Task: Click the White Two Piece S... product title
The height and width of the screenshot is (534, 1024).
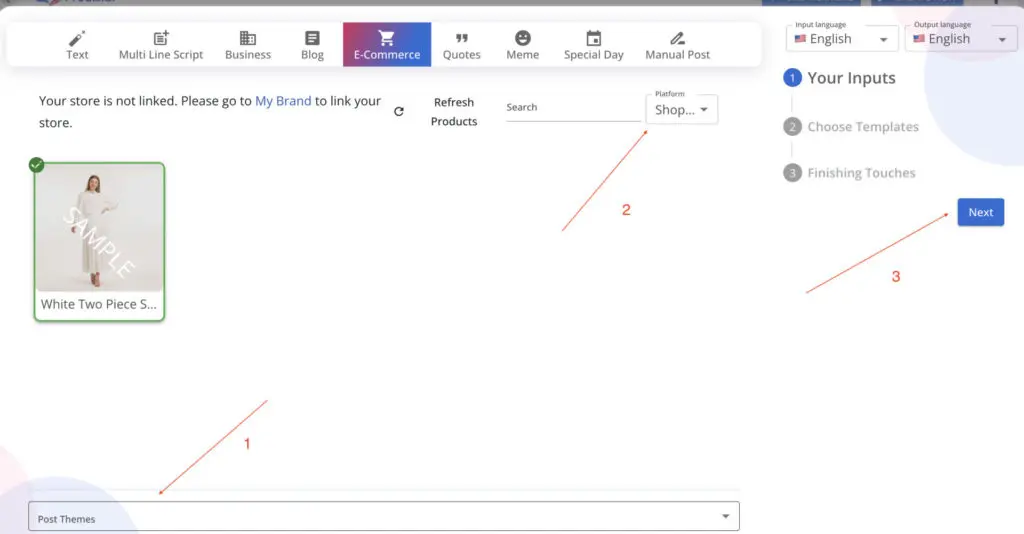Action: [99, 304]
